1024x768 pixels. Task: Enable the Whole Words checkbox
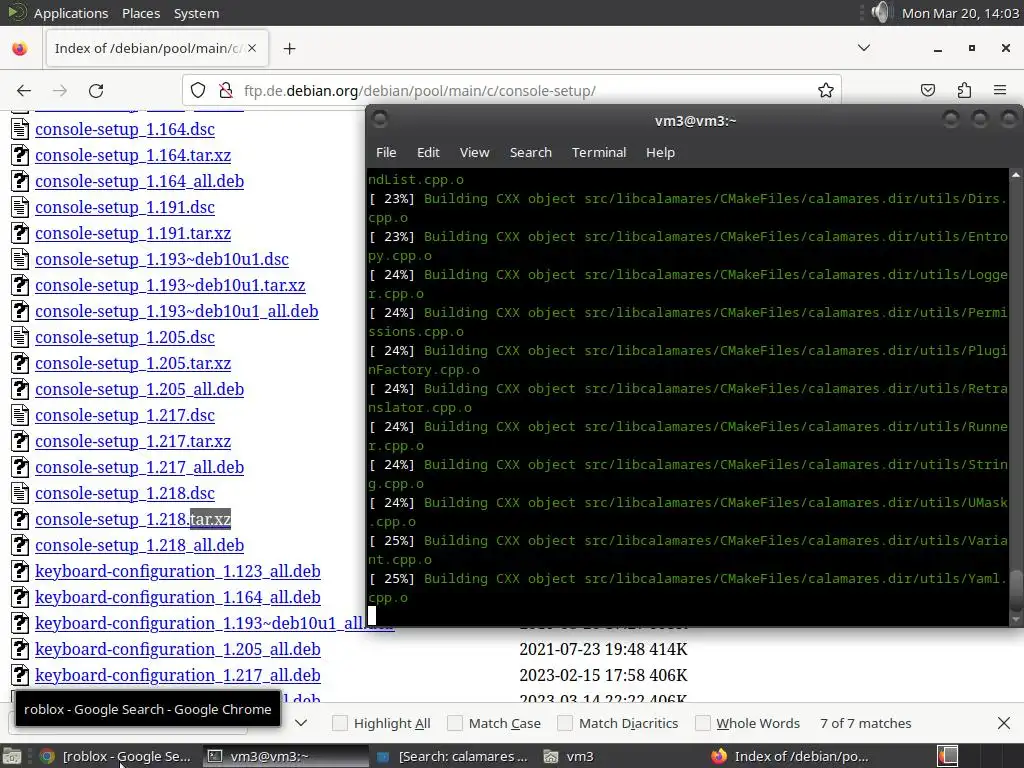coord(703,723)
